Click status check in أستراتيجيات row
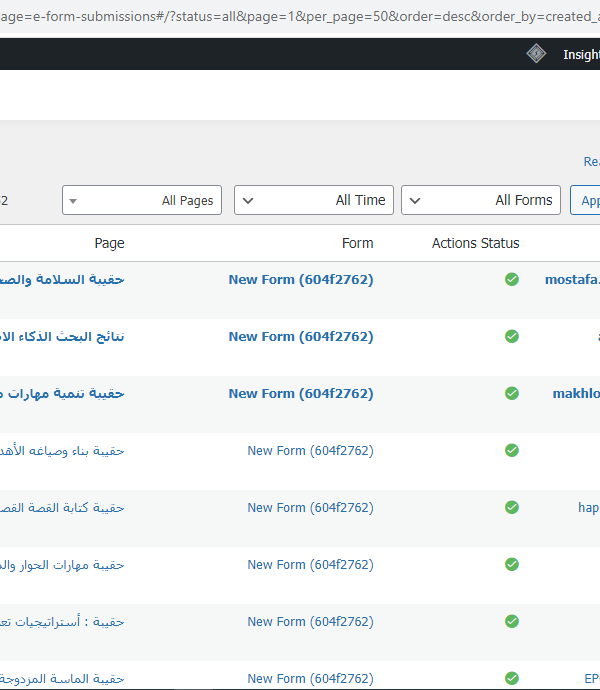This screenshot has height=690, width=600. [512, 621]
